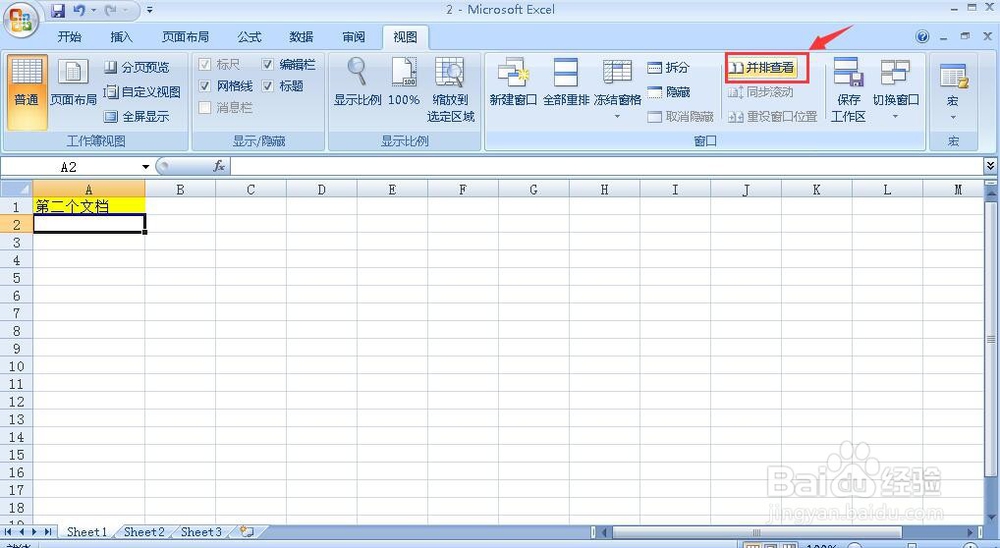Select column B header
Screen dimensions: 1000x548
pyautogui.click(x=180, y=189)
